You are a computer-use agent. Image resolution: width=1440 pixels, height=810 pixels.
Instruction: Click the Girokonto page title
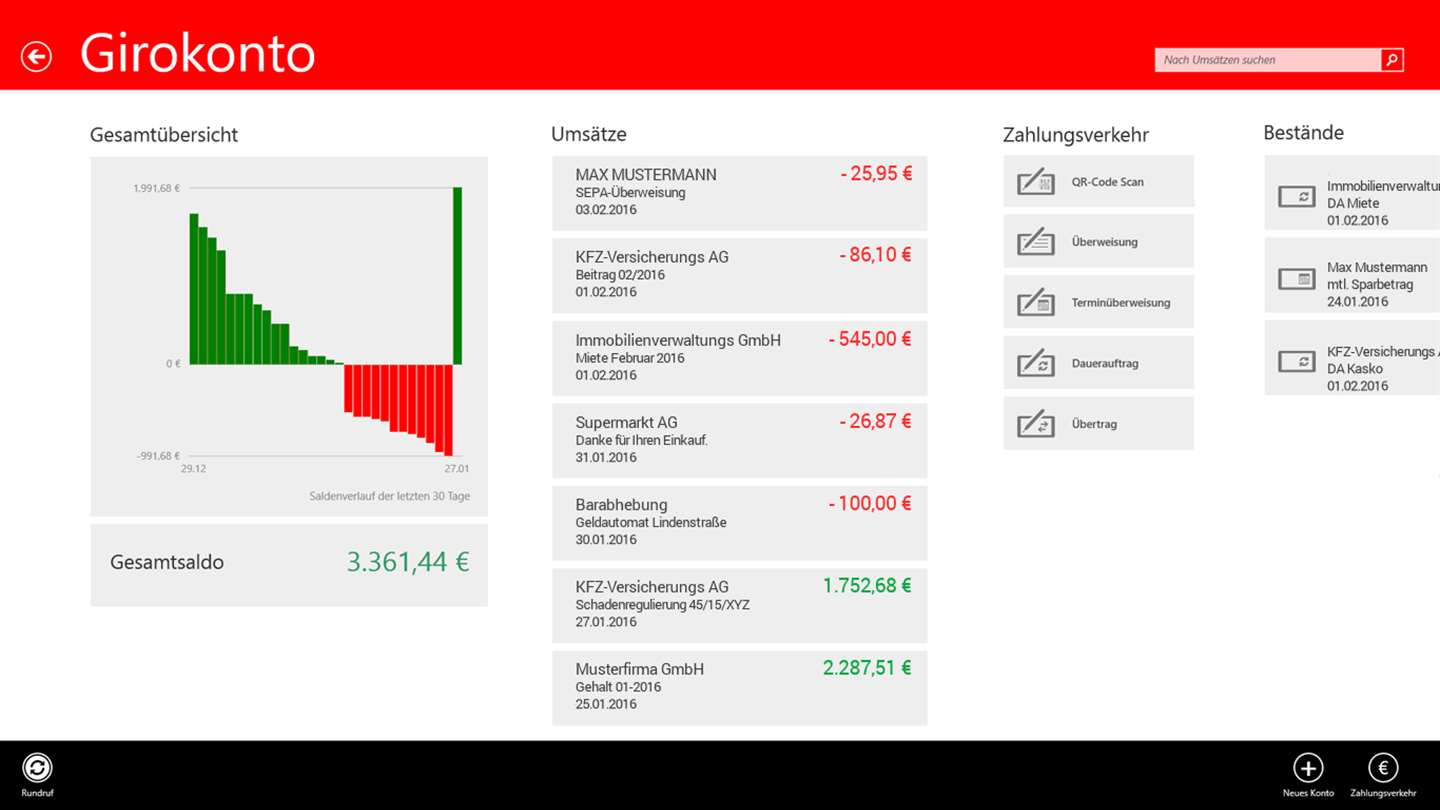point(198,53)
